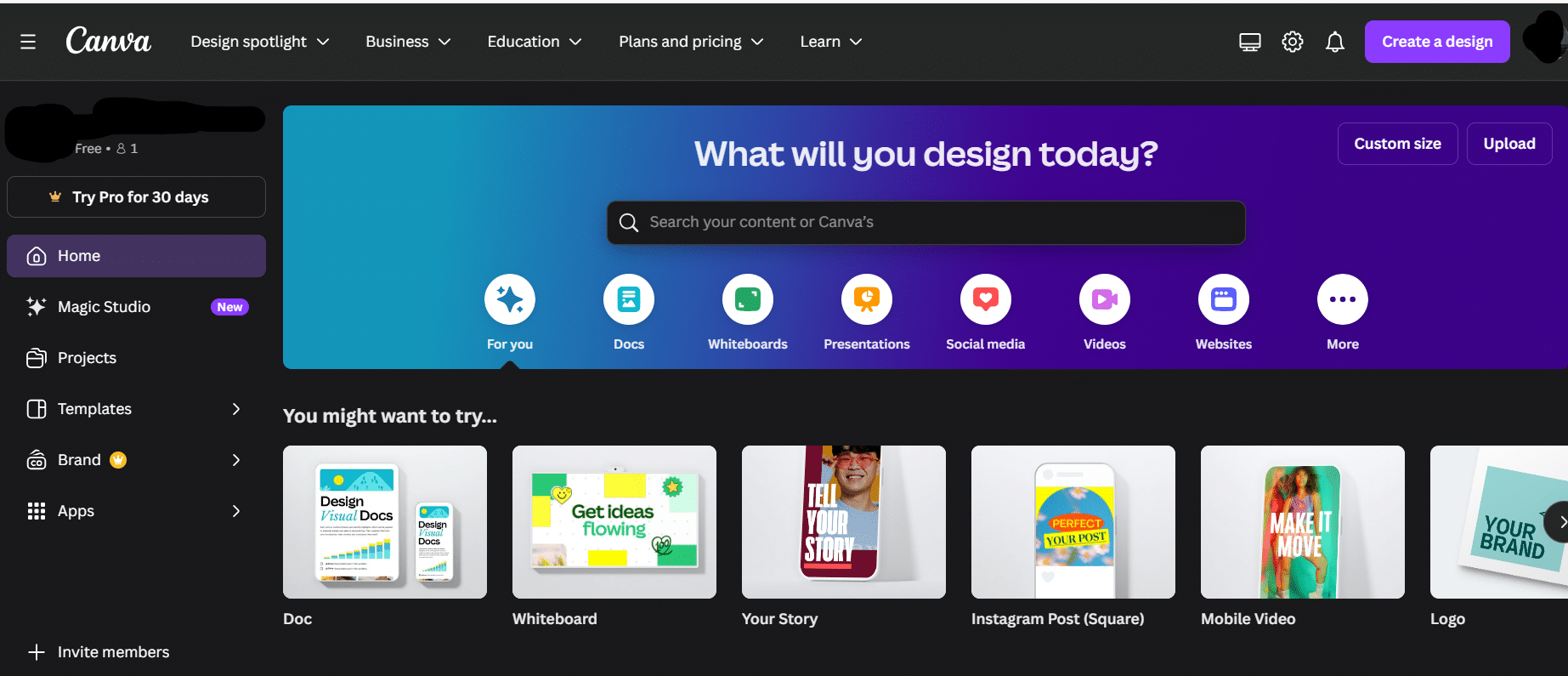This screenshot has height=676, width=1568.
Task: Click the magnifier search icon
Action: [629, 223]
